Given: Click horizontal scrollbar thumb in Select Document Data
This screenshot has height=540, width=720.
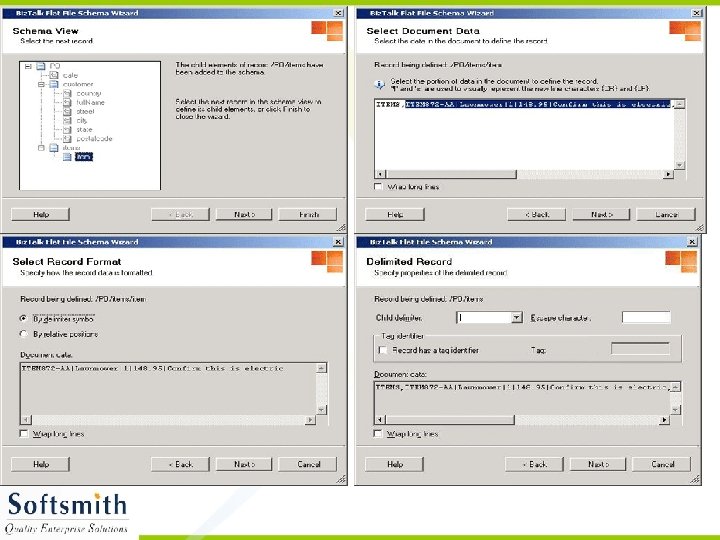Looking at the screenshot, I should [451, 174].
